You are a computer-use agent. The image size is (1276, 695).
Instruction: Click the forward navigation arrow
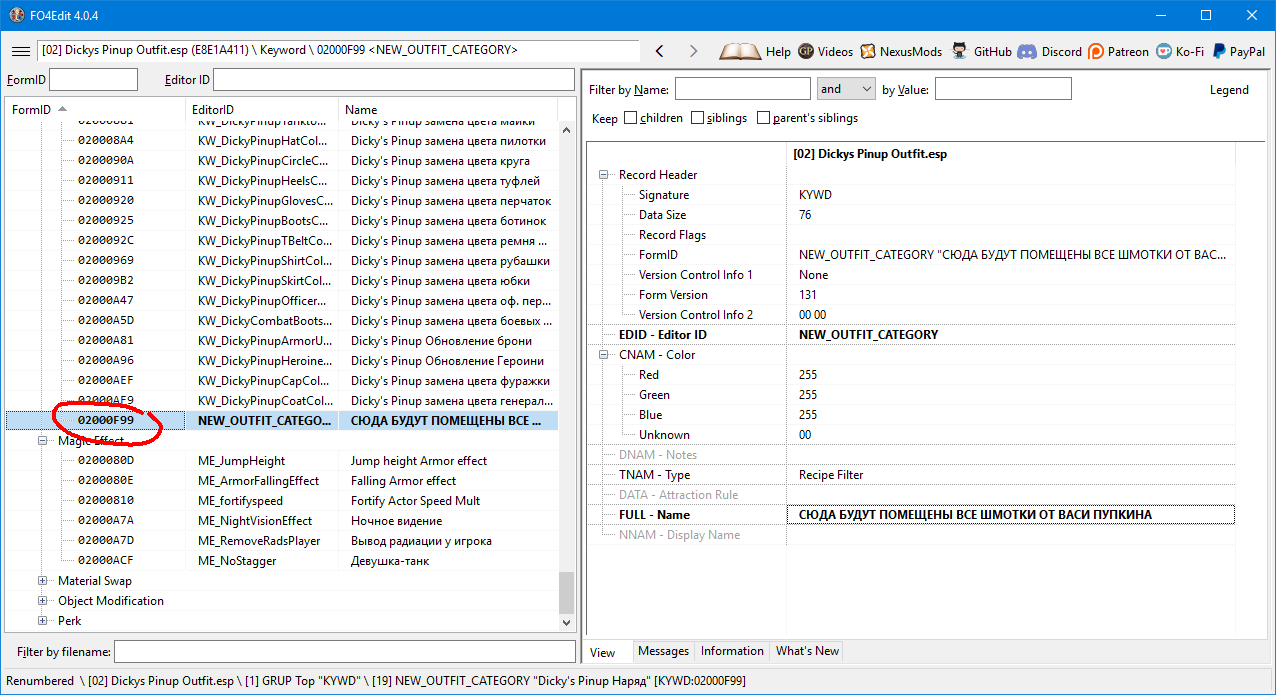693,51
